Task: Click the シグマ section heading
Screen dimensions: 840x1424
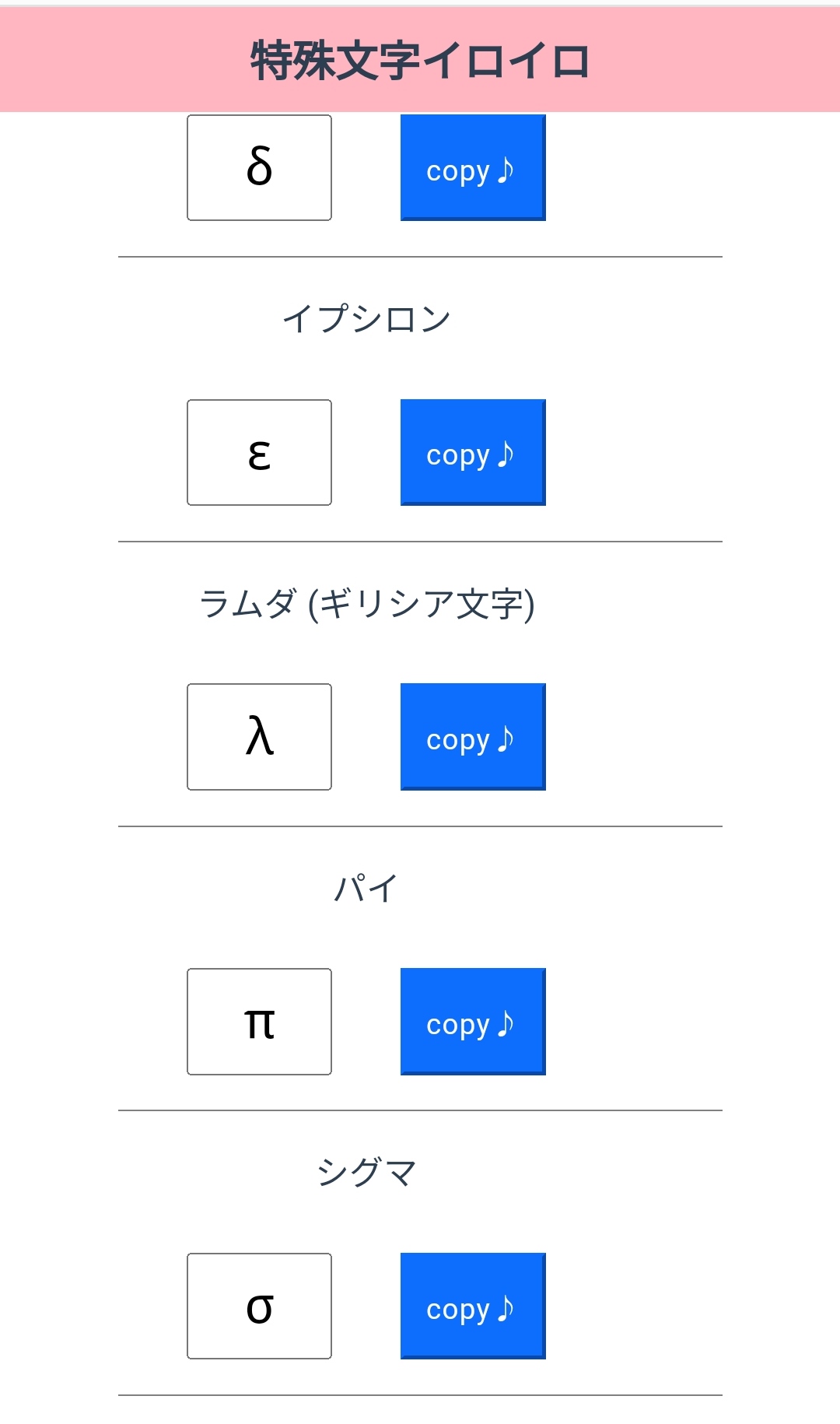Action: (x=367, y=1169)
